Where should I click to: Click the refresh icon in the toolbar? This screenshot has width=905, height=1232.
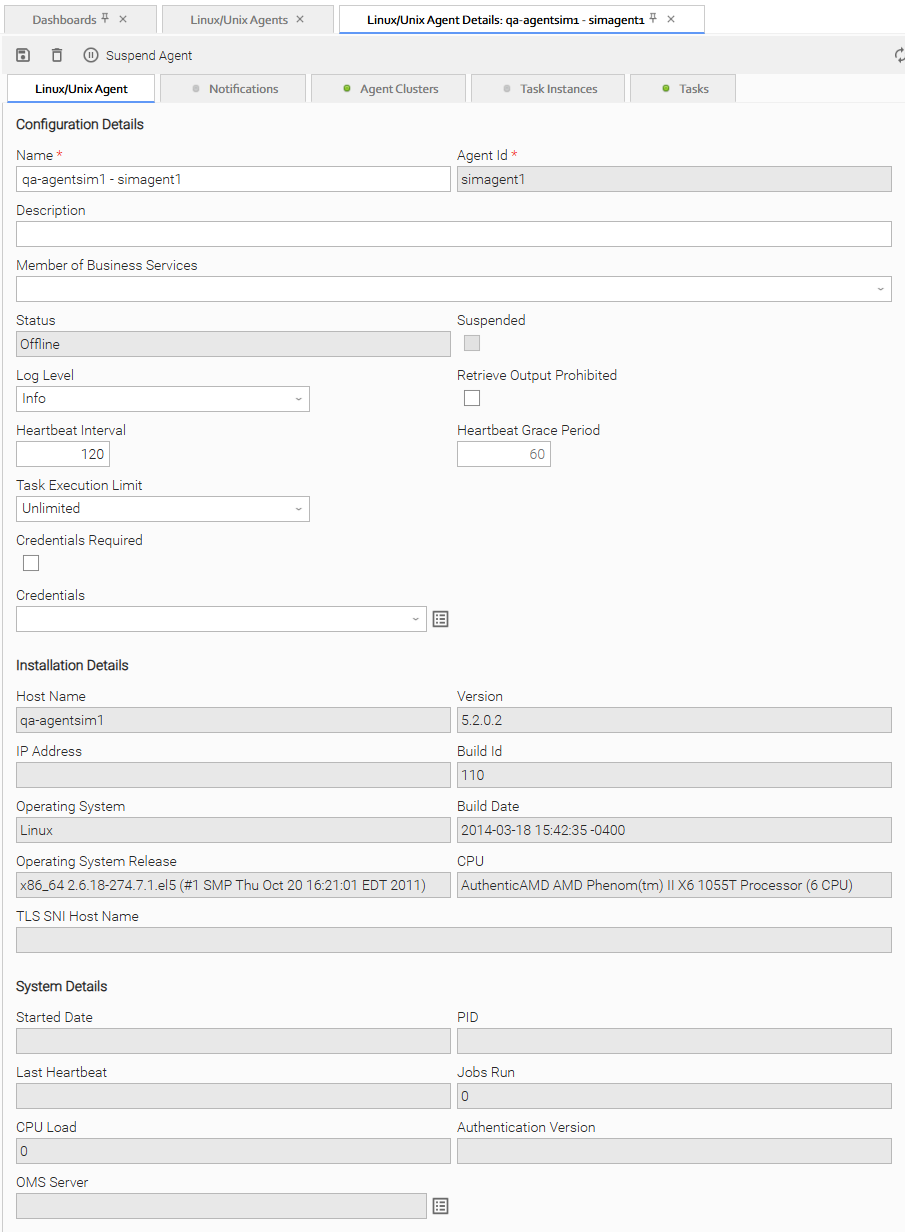click(x=899, y=55)
